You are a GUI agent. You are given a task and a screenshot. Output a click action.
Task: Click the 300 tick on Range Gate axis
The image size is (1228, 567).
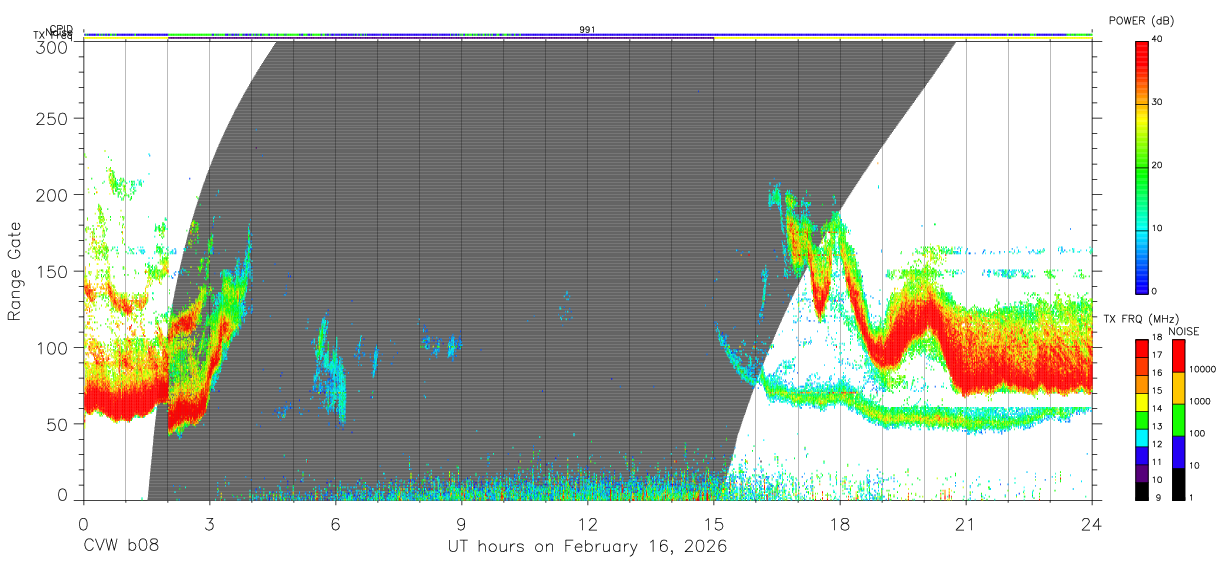(x=53, y=46)
